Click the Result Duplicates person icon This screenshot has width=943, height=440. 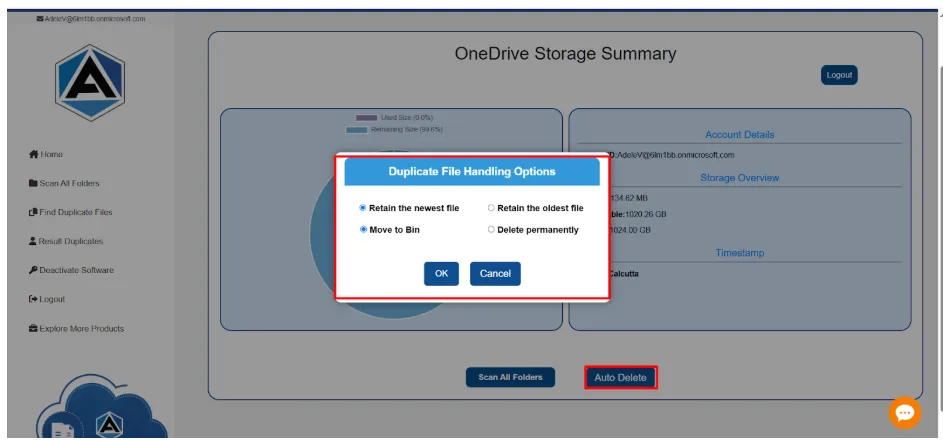point(33,242)
